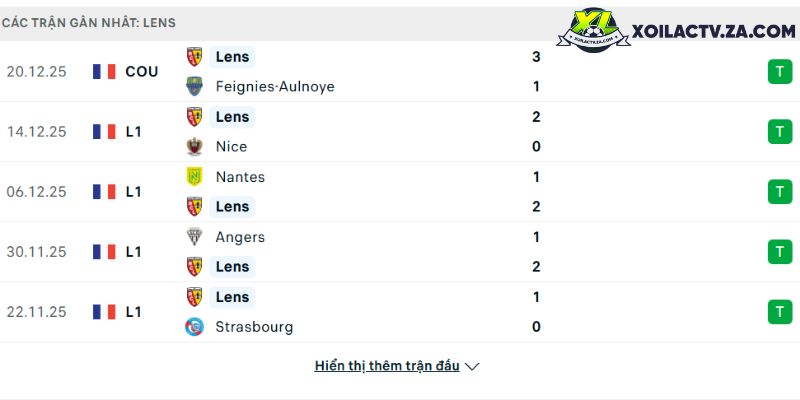Click the Nantes yellow club crest
This screenshot has height=400, width=800.
(x=194, y=177)
